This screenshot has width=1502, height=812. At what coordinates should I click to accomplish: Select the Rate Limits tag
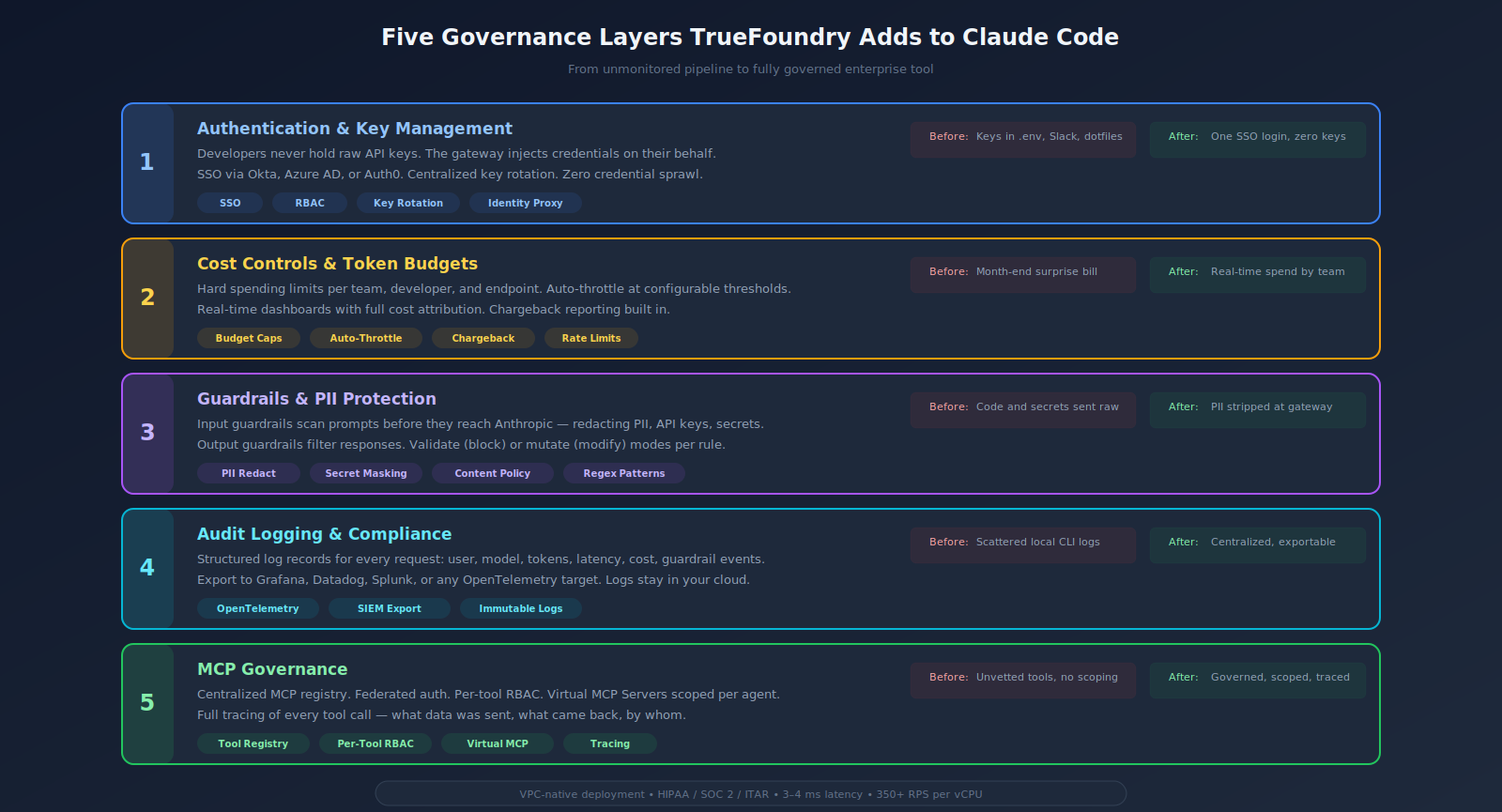tap(591, 338)
